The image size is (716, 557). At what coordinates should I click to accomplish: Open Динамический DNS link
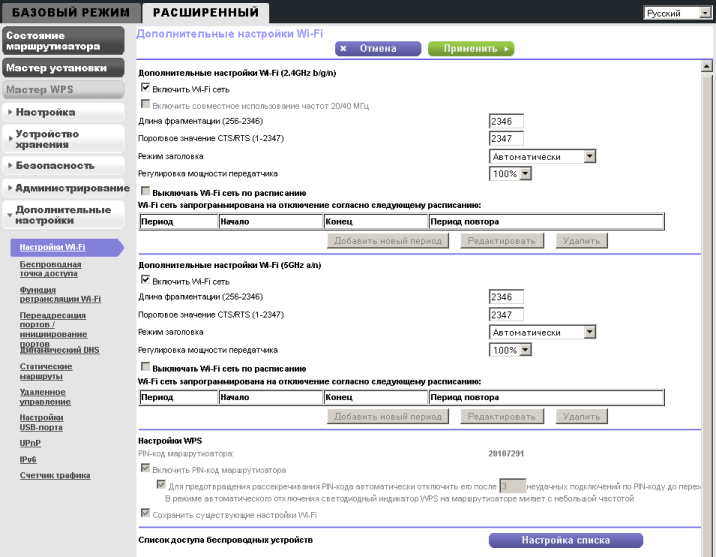coord(59,350)
